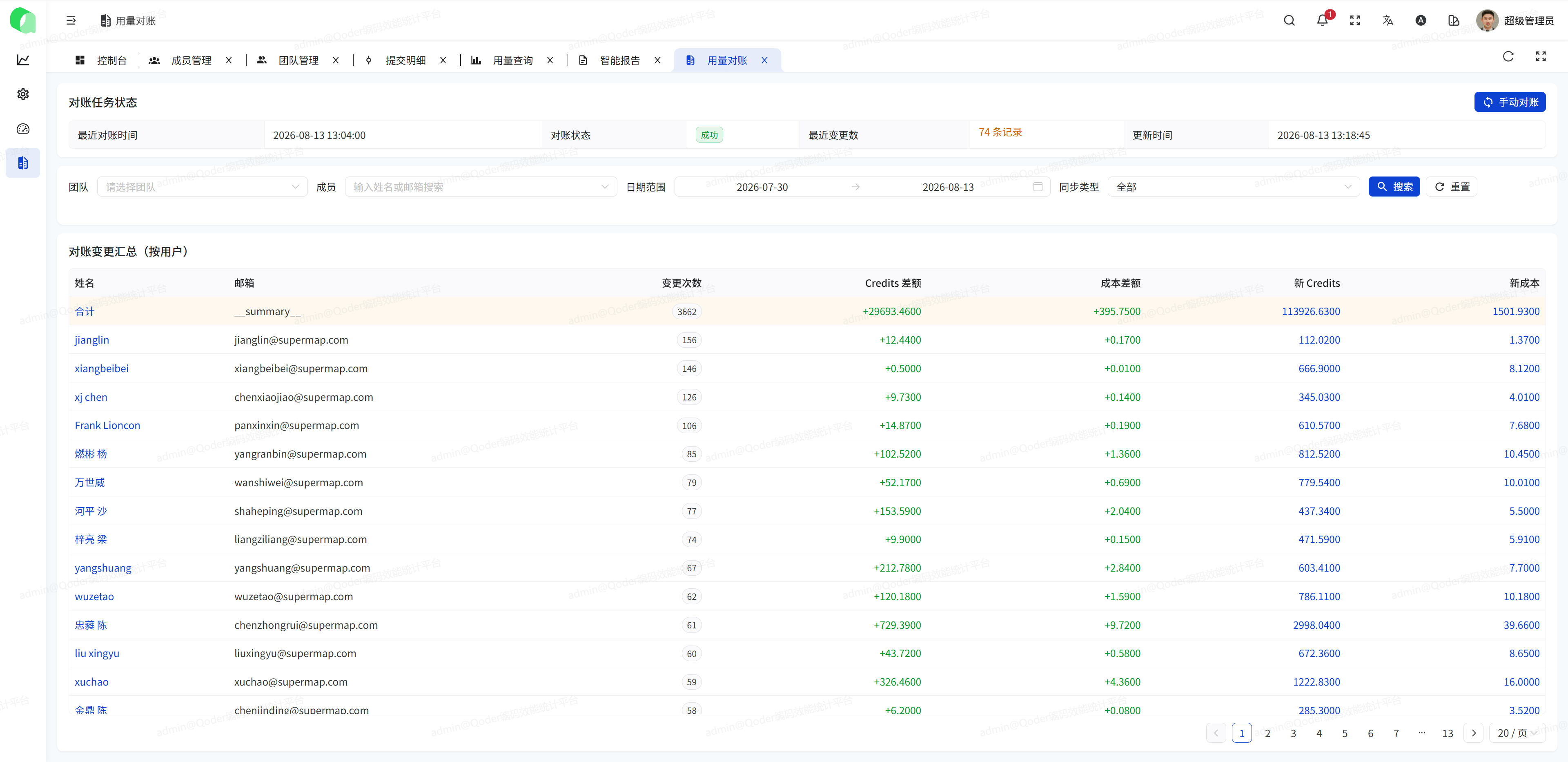Click end date 2026-08-13 field
This screenshot has height=762, width=1568.
click(x=948, y=187)
